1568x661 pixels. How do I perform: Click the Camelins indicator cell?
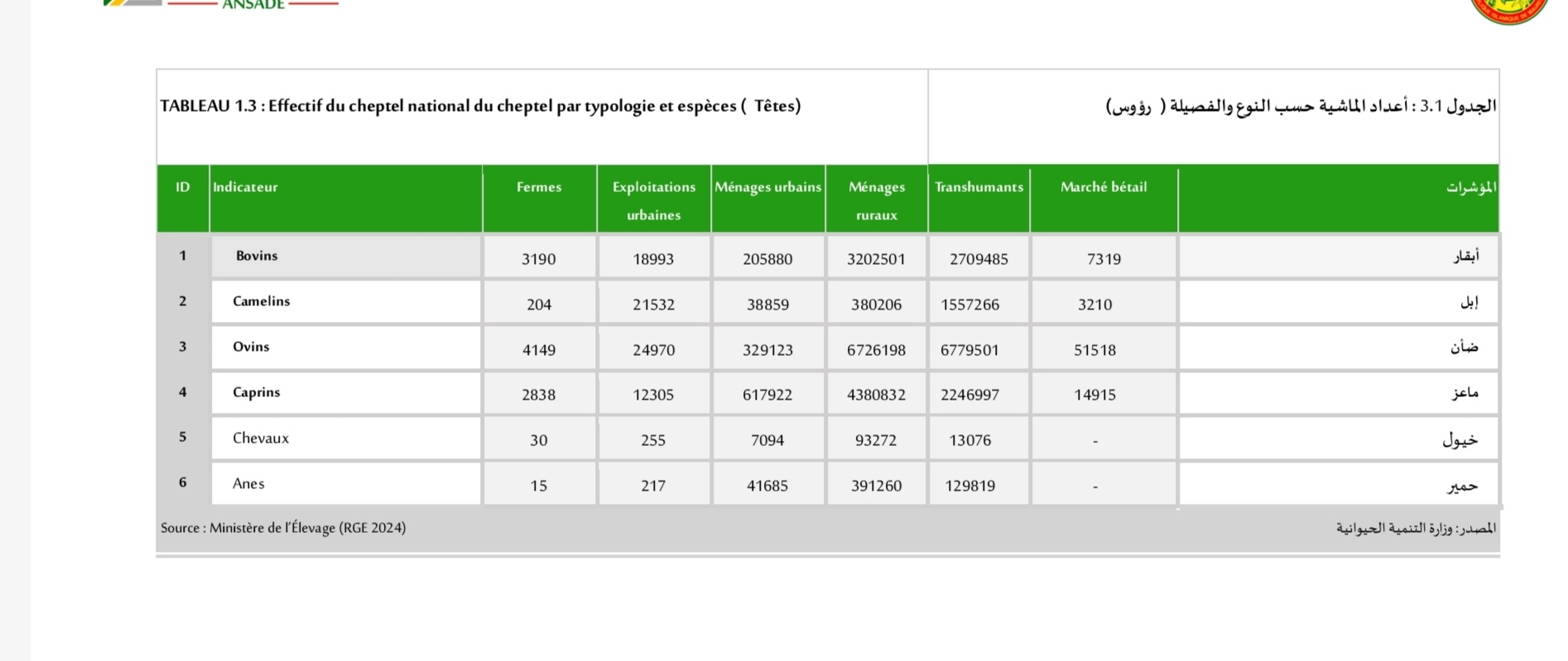pos(346,301)
